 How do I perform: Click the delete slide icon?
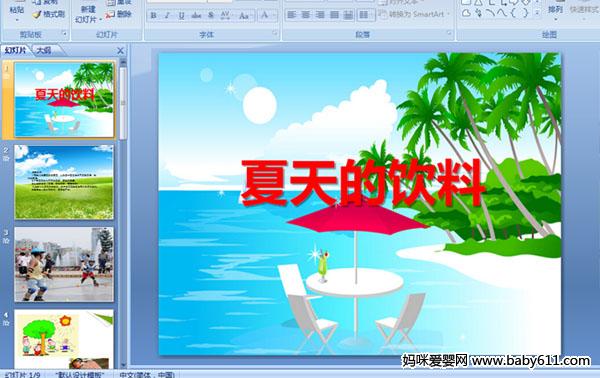tap(110, 15)
